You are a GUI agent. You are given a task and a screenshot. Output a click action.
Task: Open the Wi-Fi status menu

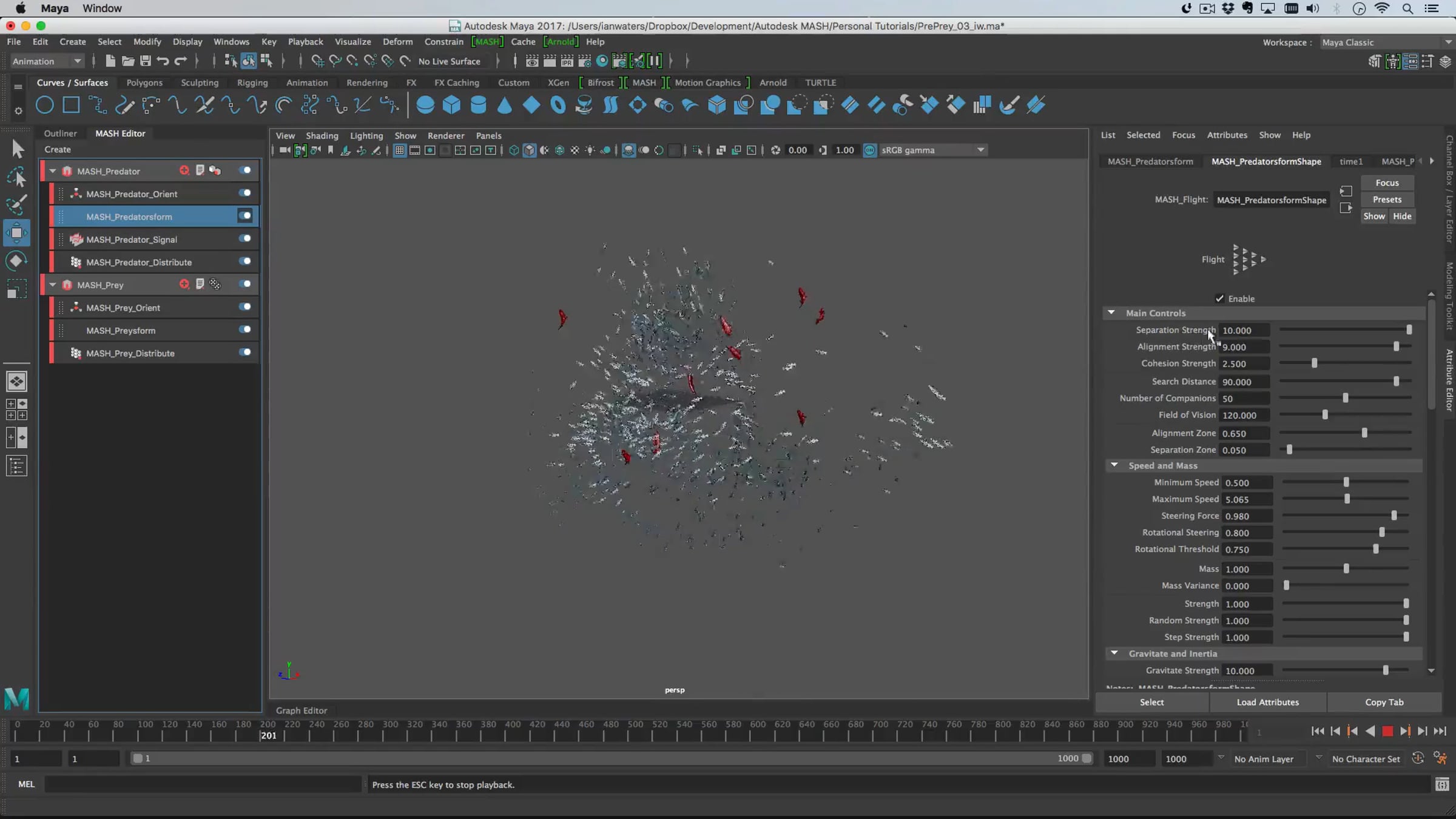pos(1382,8)
